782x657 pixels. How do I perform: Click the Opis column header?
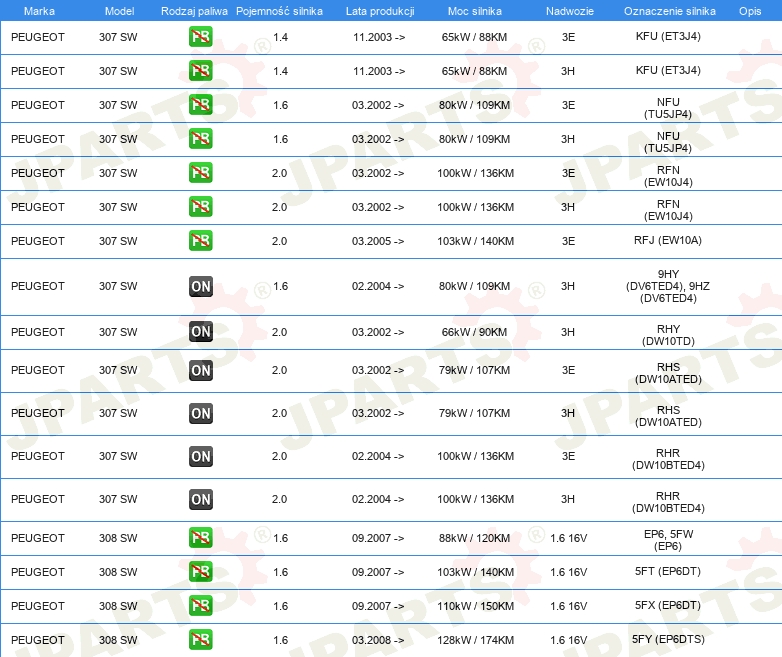tap(750, 11)
